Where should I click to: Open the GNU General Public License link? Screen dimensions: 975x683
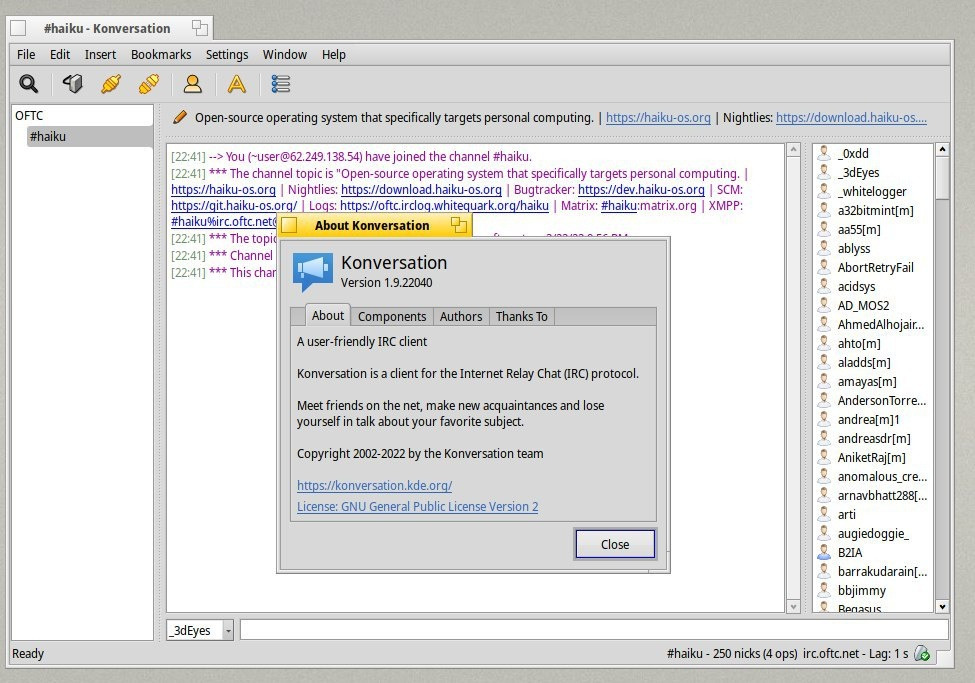pyautogui.click(x=417, y=506)
